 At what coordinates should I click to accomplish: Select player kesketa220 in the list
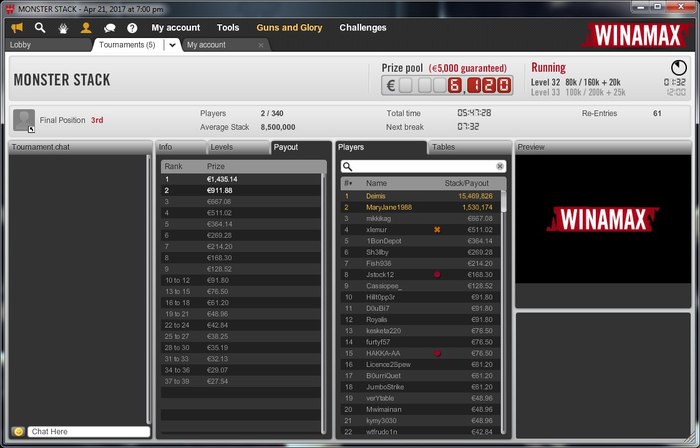coord(421,331)
